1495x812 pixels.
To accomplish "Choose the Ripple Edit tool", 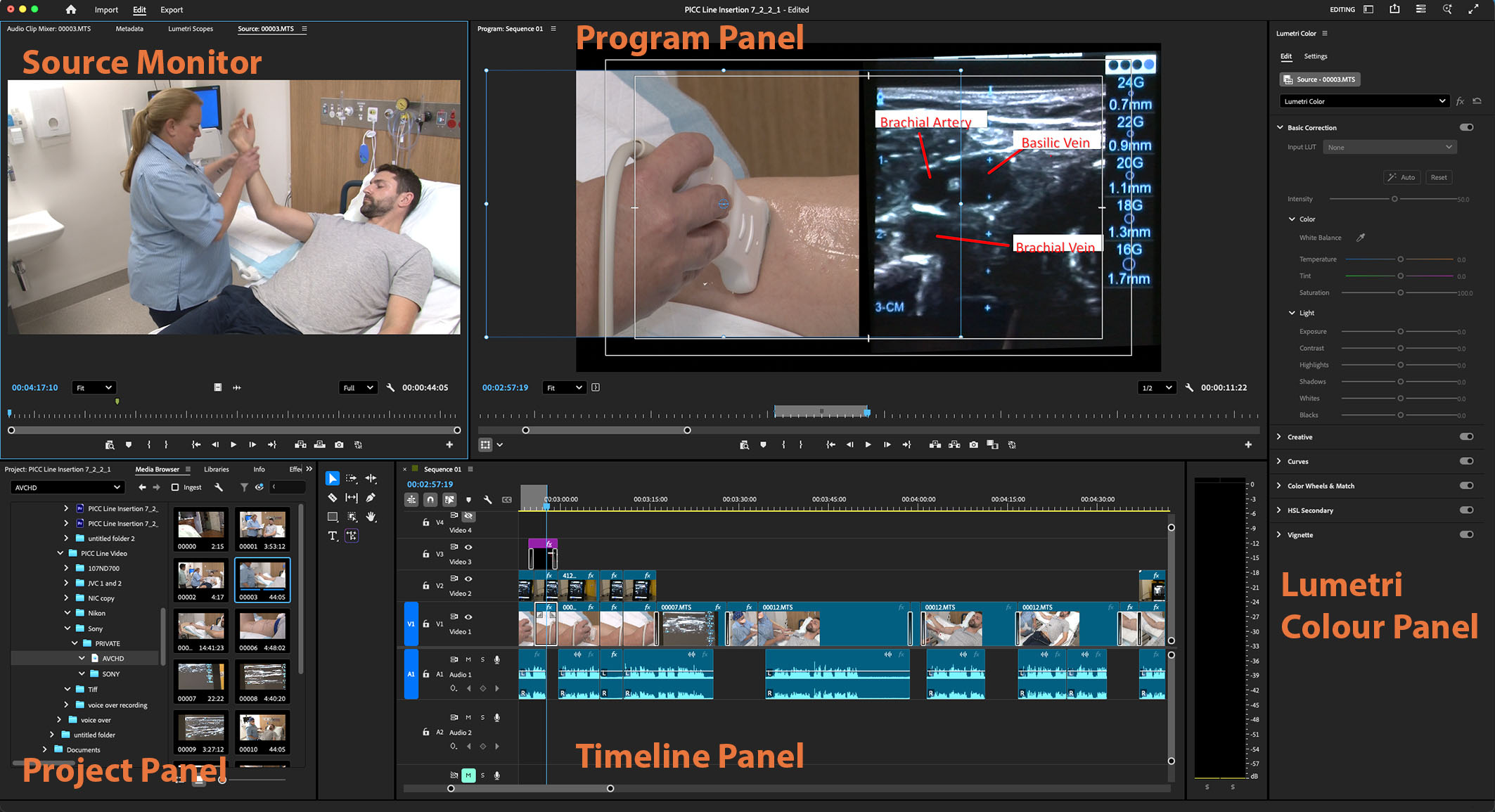I will (371, 479).
